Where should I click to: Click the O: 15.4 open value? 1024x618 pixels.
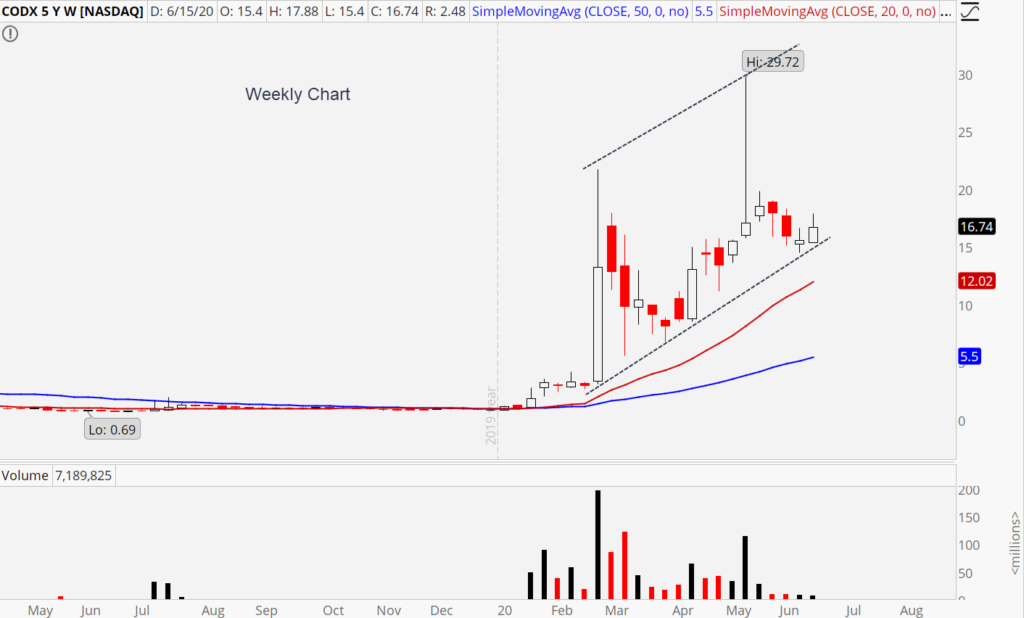tap(241, 11)
